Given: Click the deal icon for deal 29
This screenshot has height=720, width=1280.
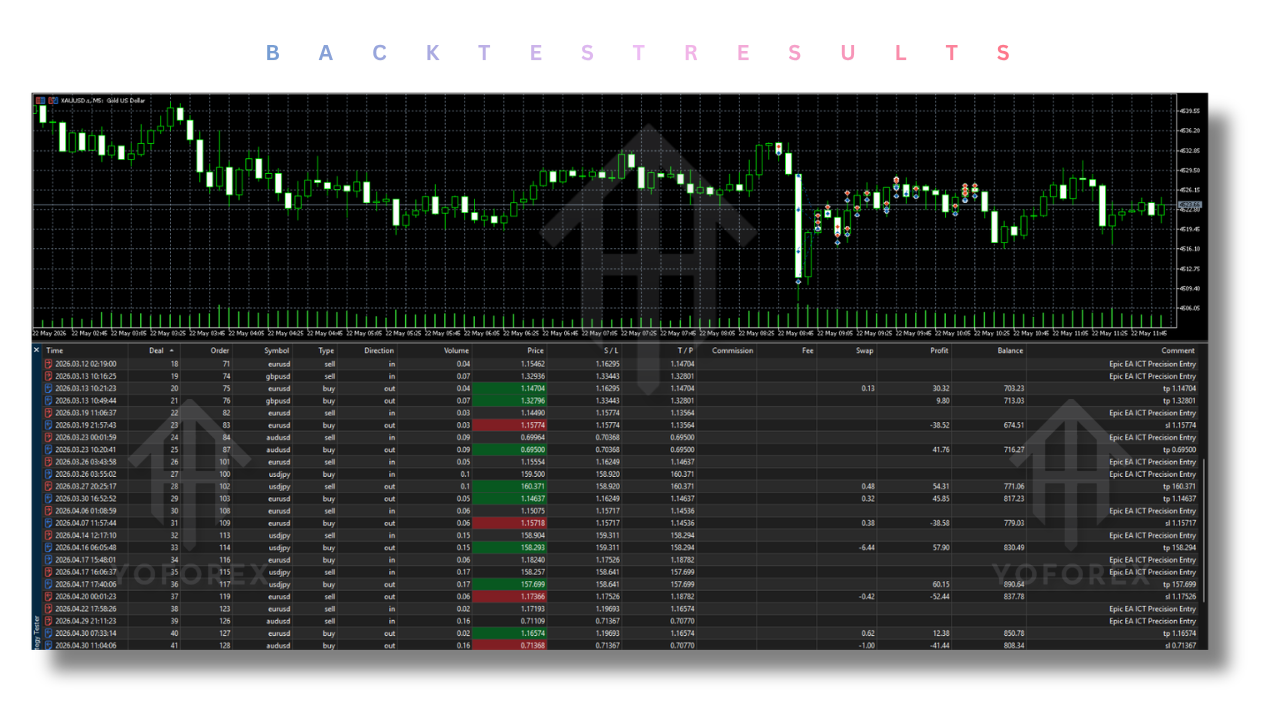Looking at the screenshot, I should [49, 498].
